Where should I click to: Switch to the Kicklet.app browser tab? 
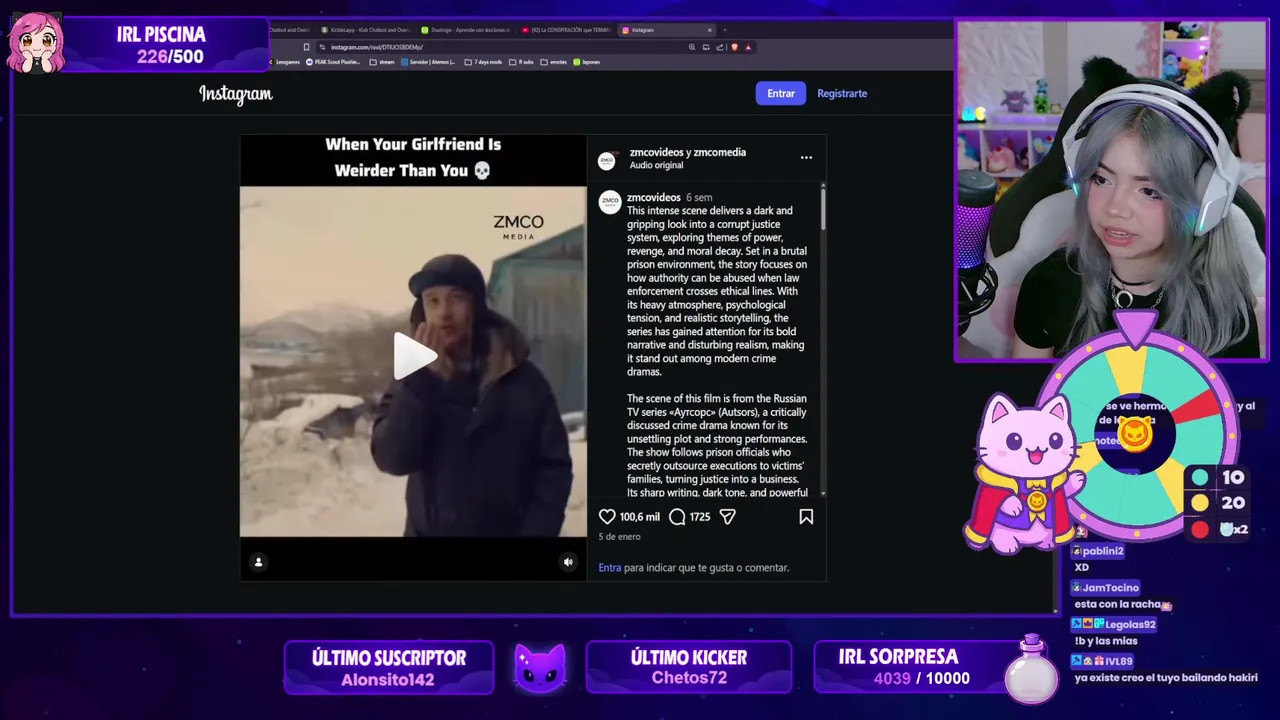(366, 30)
